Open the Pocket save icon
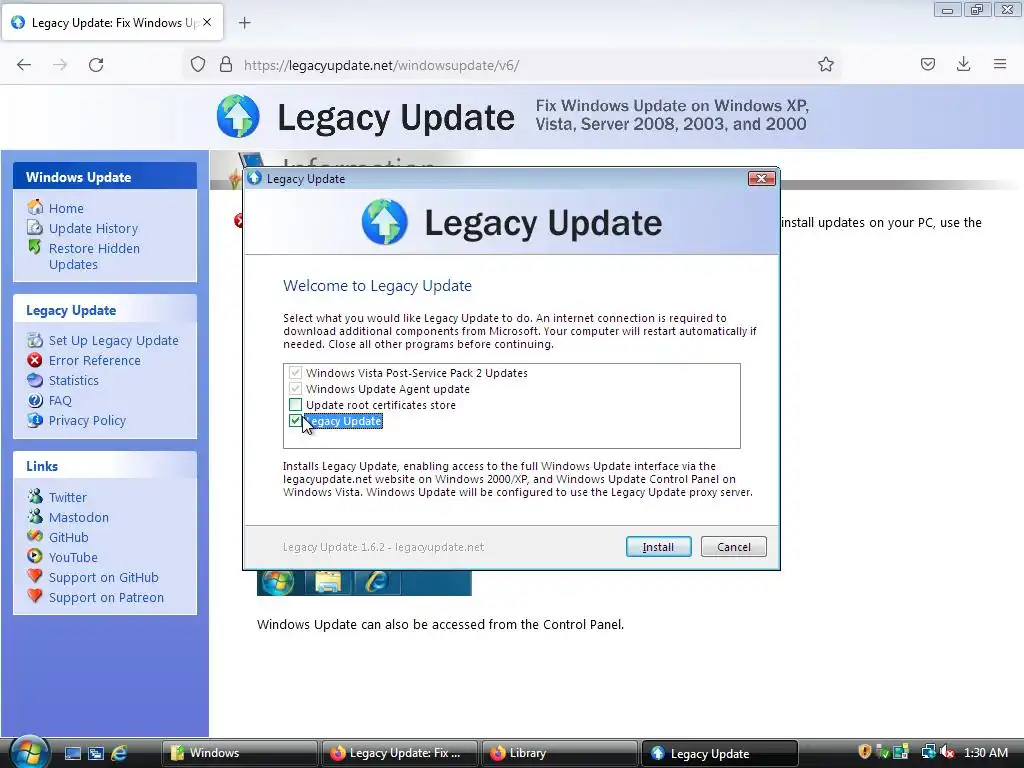Image resolution: width=1024 pixels, height=768 pixels. pos(928,64)
